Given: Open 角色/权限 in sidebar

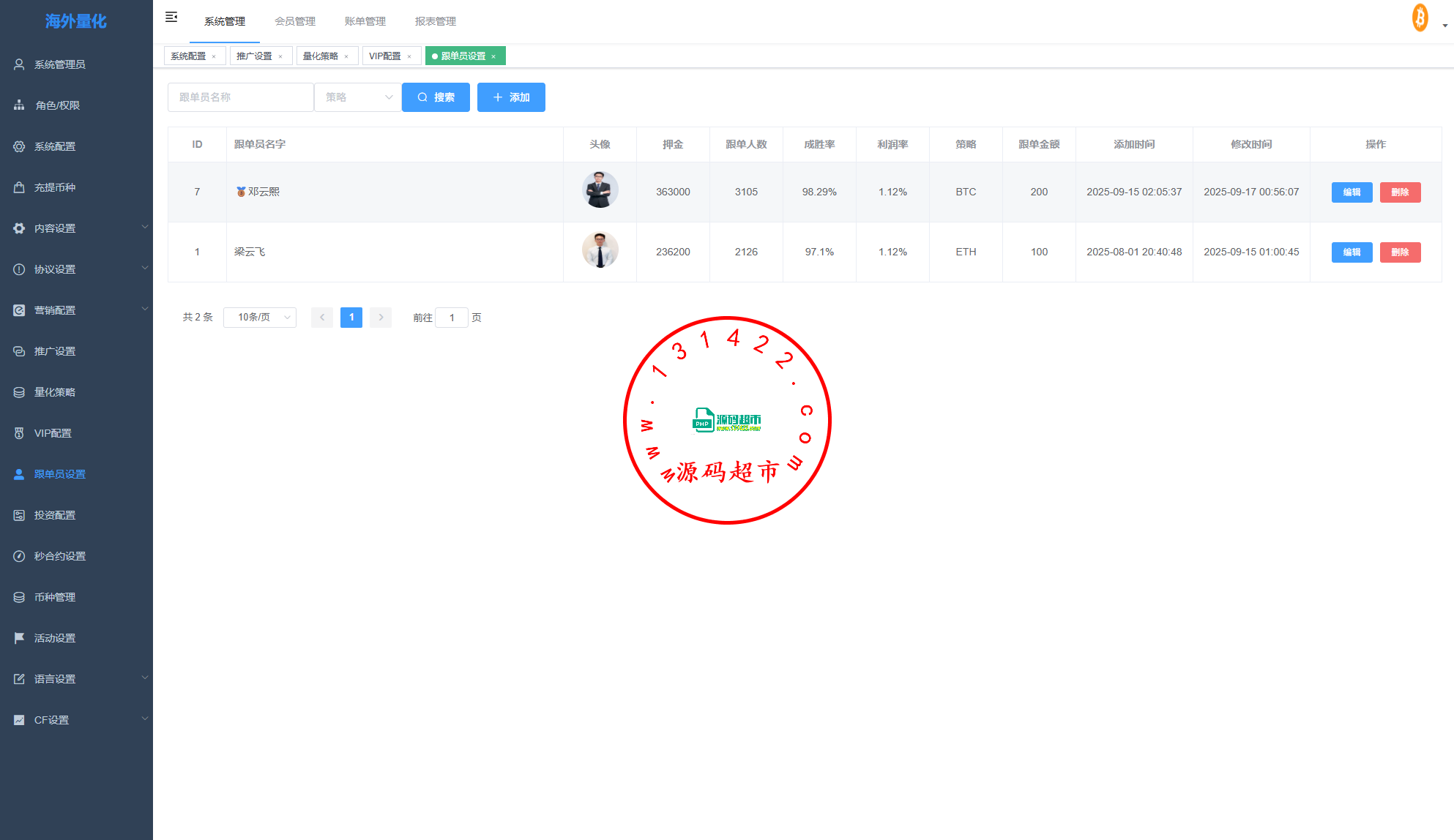Looking at the screenshot, I should [57, 105].
